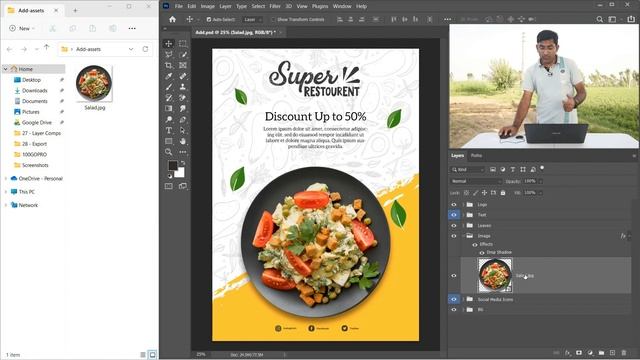Select the Eyedropper tool

point(169,76)
